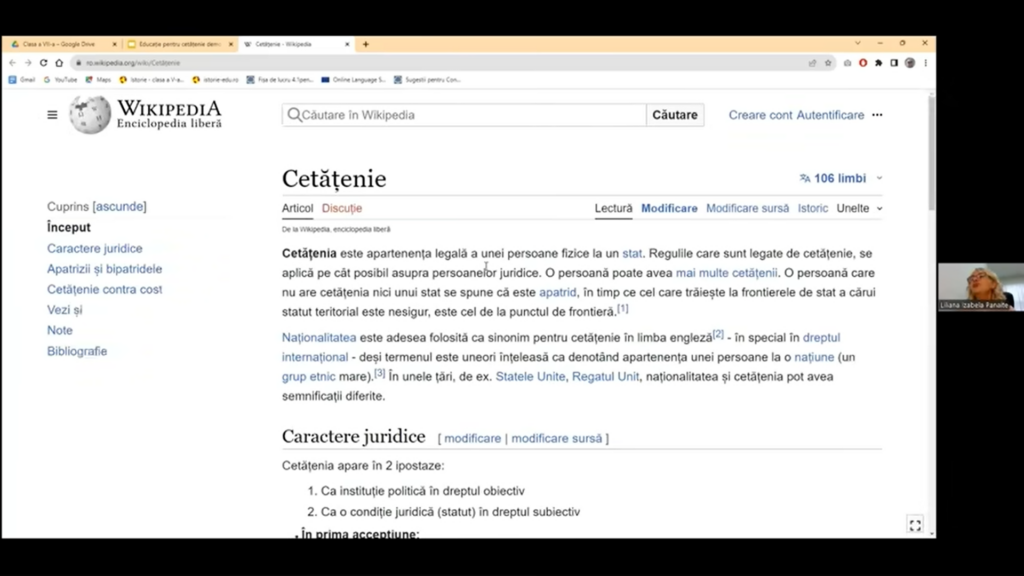Open the browser side panel icon
Viewport: 1024px width, 576px height.
[894, 63]
